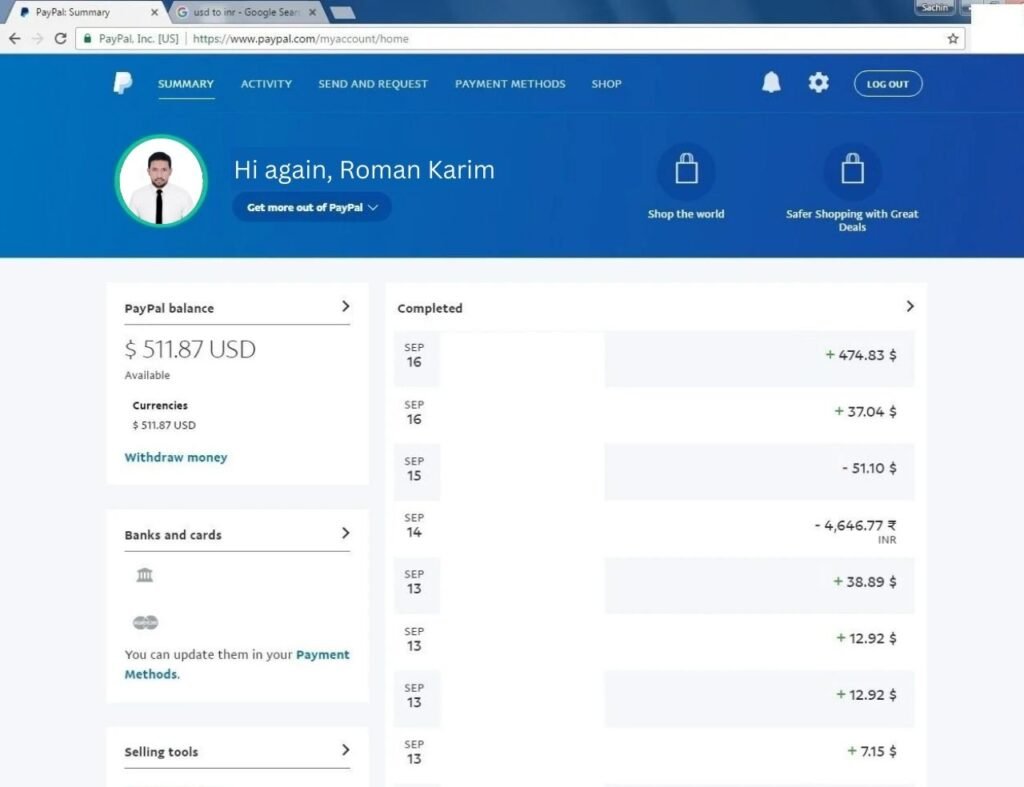The image size is (1024, 787).
Task: Expand the Completed transactions chevron
Action: pyautogui.click(x=910, y=306)
